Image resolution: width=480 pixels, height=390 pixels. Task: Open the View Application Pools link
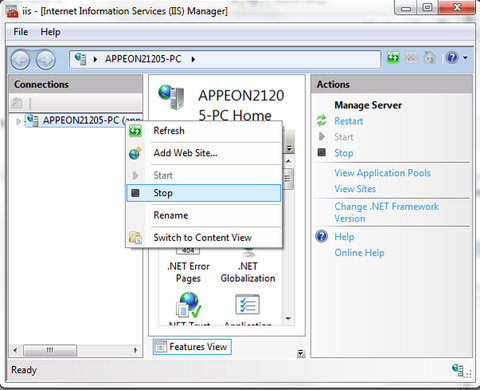tap(382, 173)
